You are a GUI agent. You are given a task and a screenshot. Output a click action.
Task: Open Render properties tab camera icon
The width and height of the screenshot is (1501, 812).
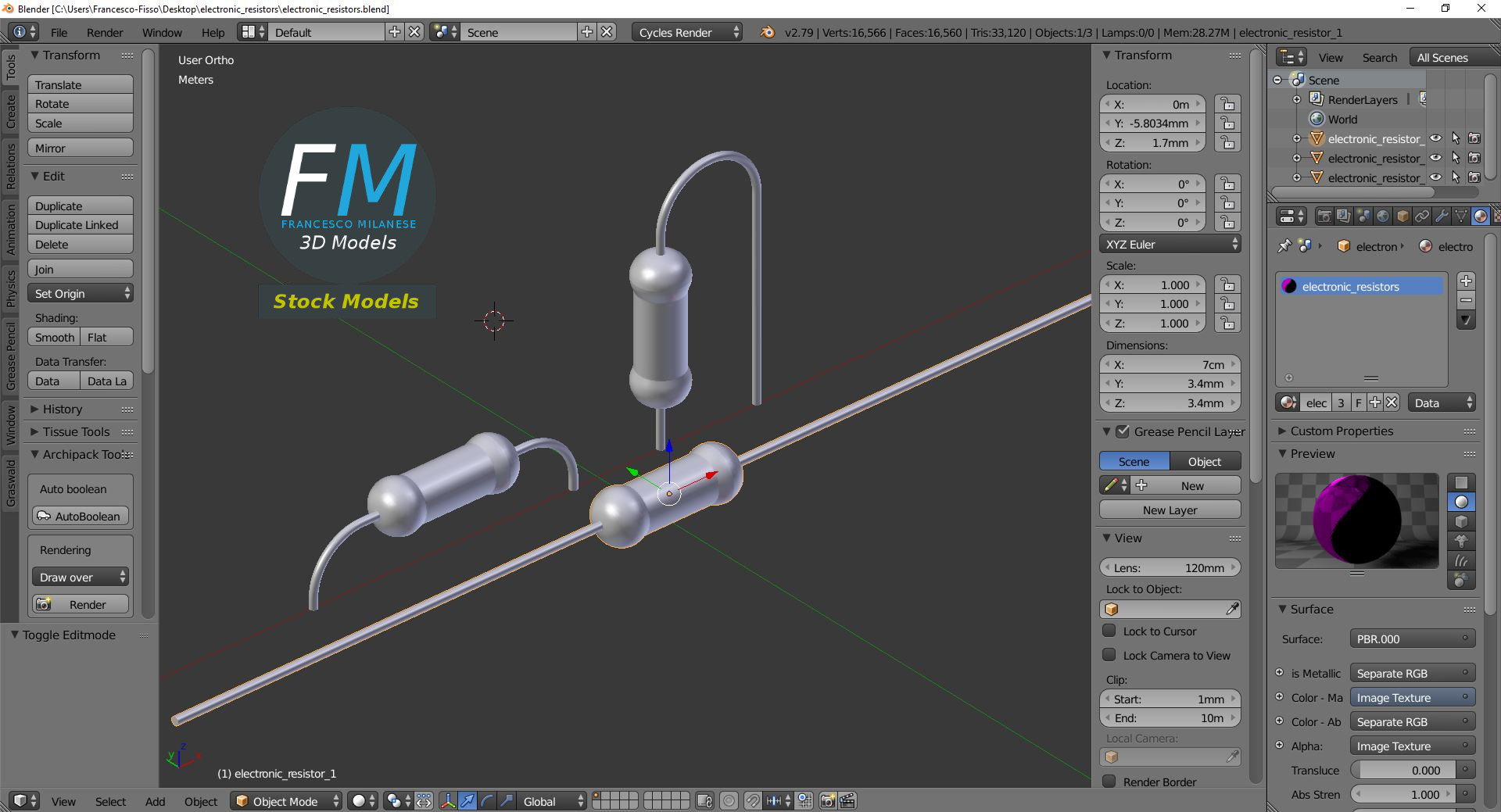[1324, 216]
